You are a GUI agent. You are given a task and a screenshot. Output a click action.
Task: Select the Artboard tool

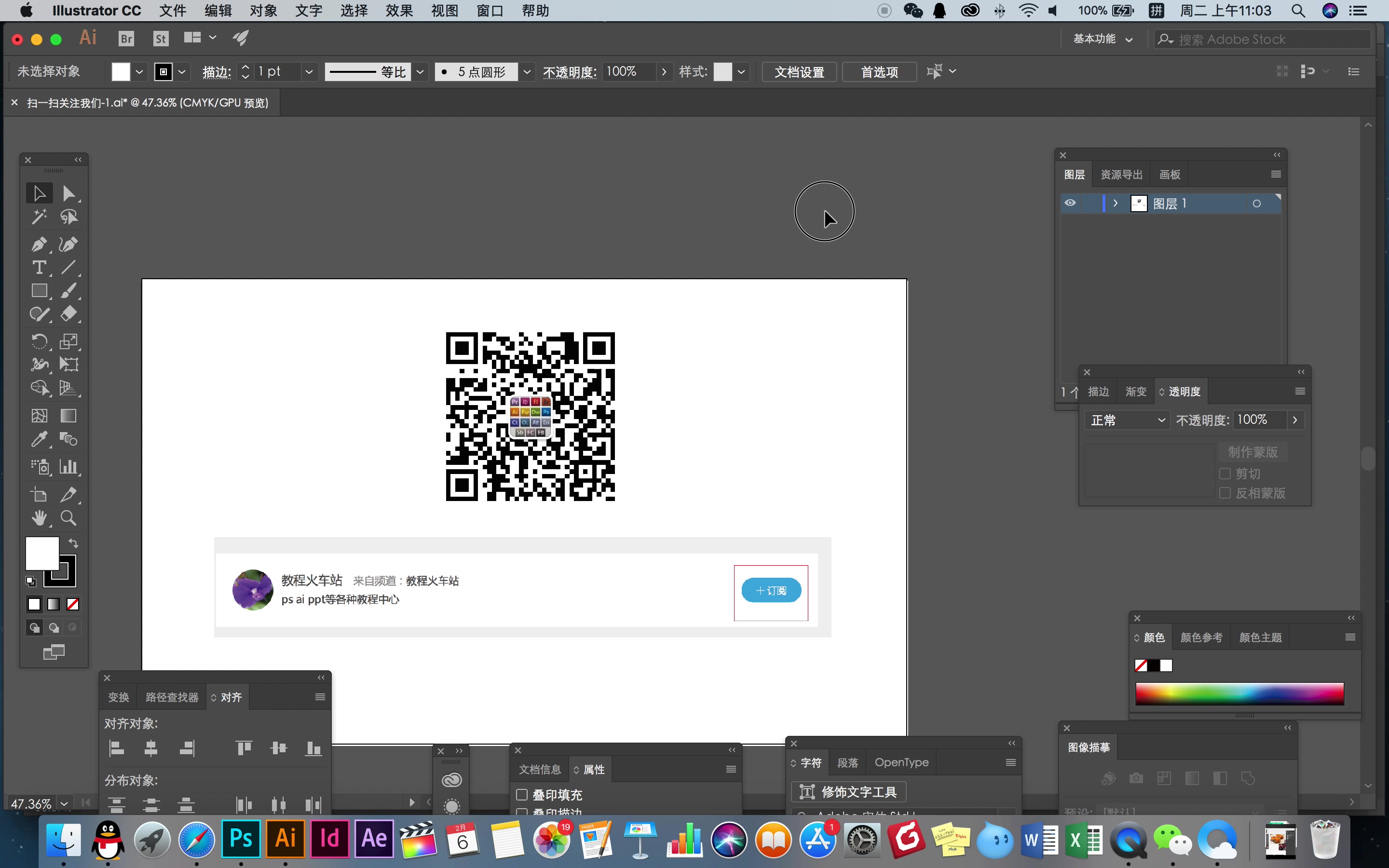[39, 494]
